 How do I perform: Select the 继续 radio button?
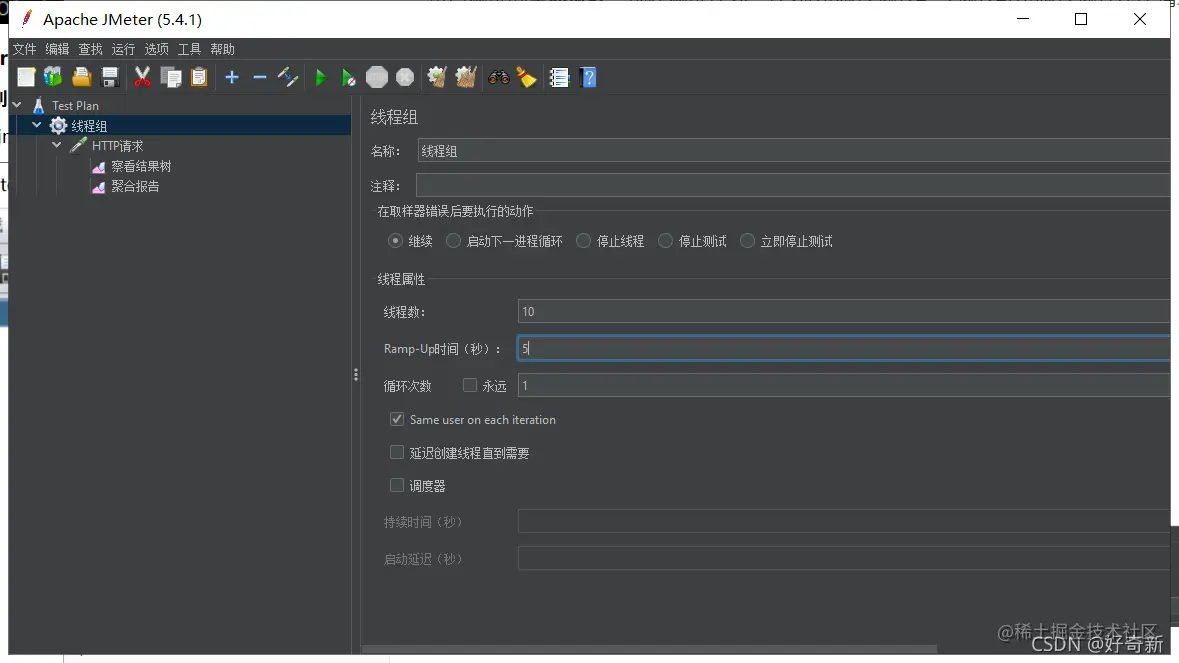pyautogui.click(x=397, y=240)
